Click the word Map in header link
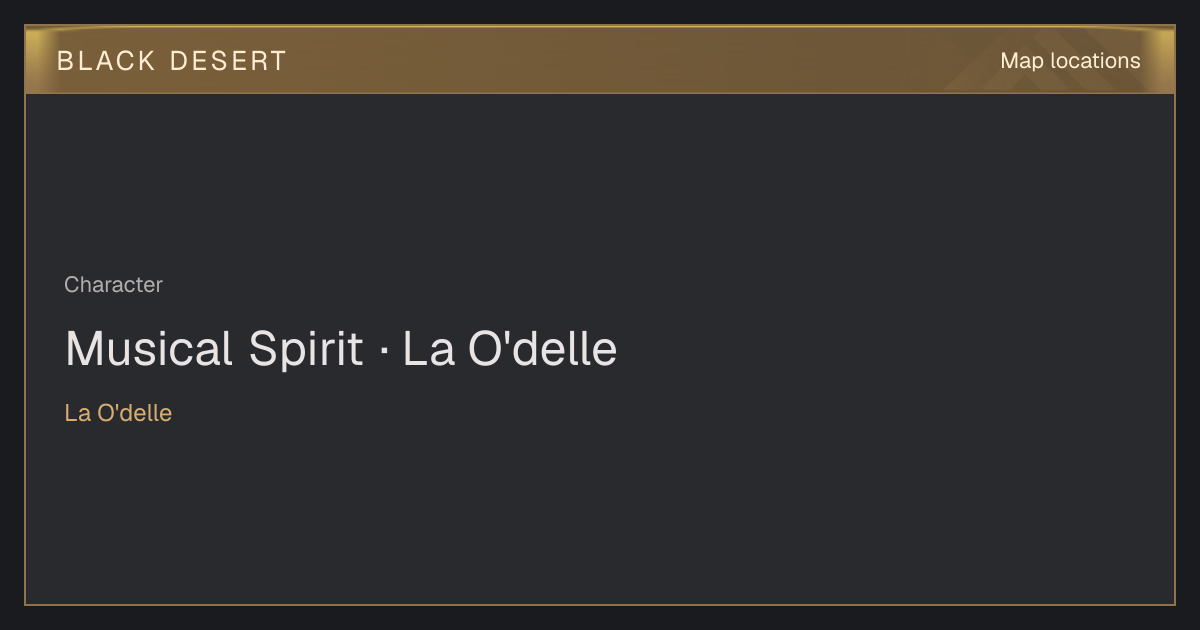The height and width of the screenshot is (630, 1200). click(1022, 61)
